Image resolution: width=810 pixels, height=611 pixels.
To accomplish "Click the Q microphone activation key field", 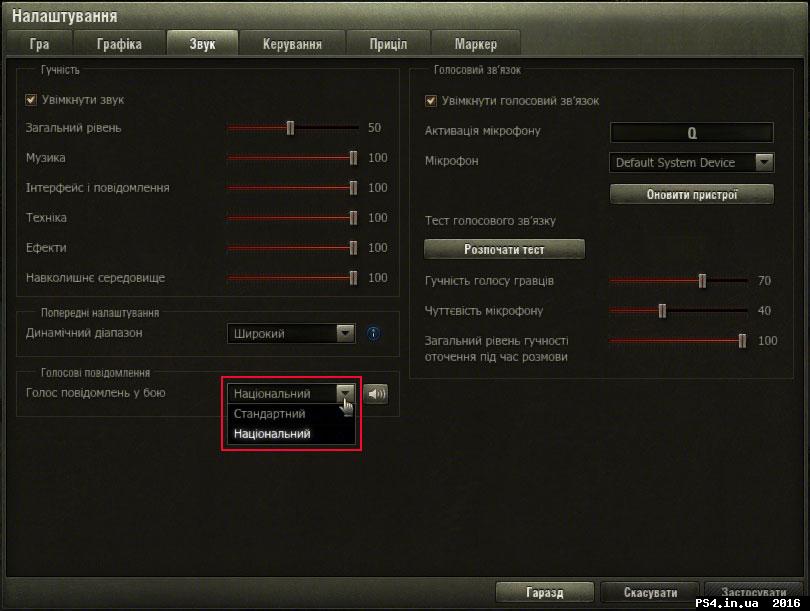I will pyautogui.click(x=691, y=132).
